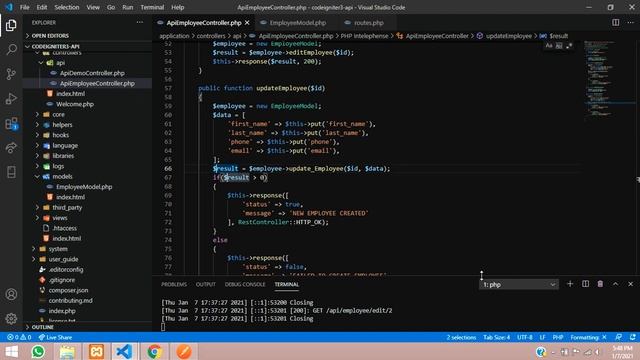Click the Windows Start button
The width and height of the screenshot is (640, 360).
(x=11, y=351)
